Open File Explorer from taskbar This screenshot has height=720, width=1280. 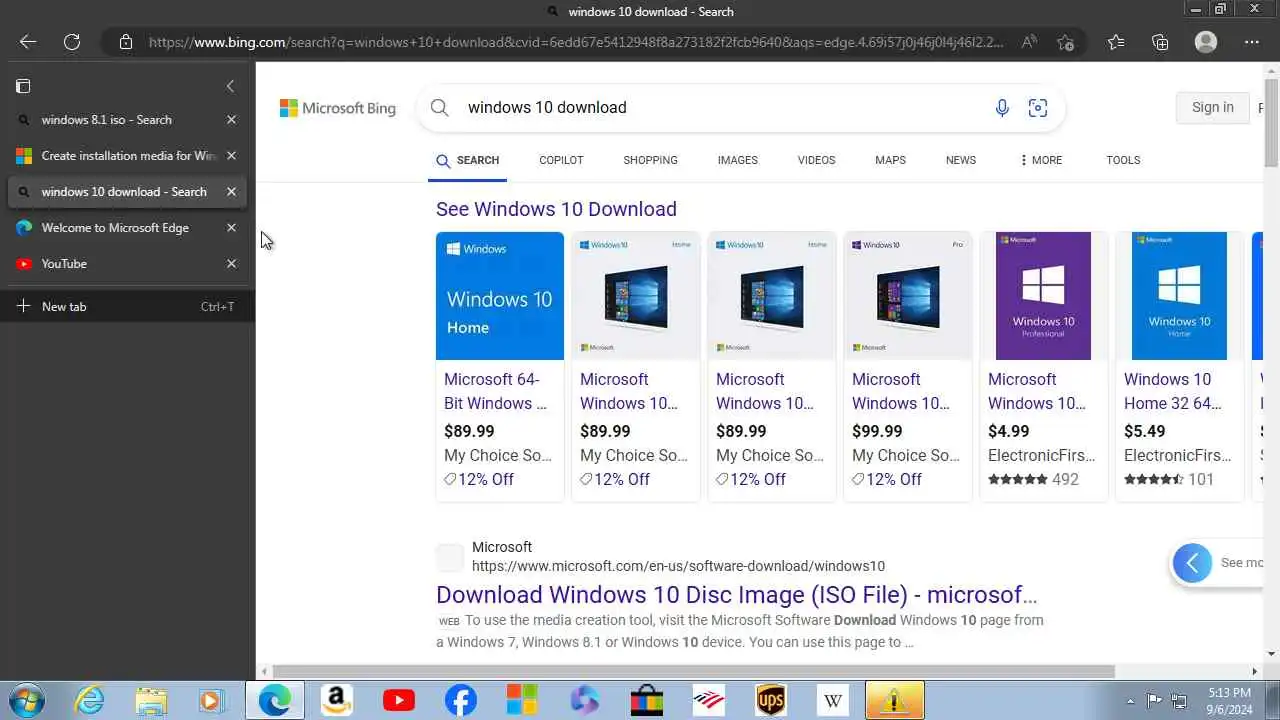point(151,701)
